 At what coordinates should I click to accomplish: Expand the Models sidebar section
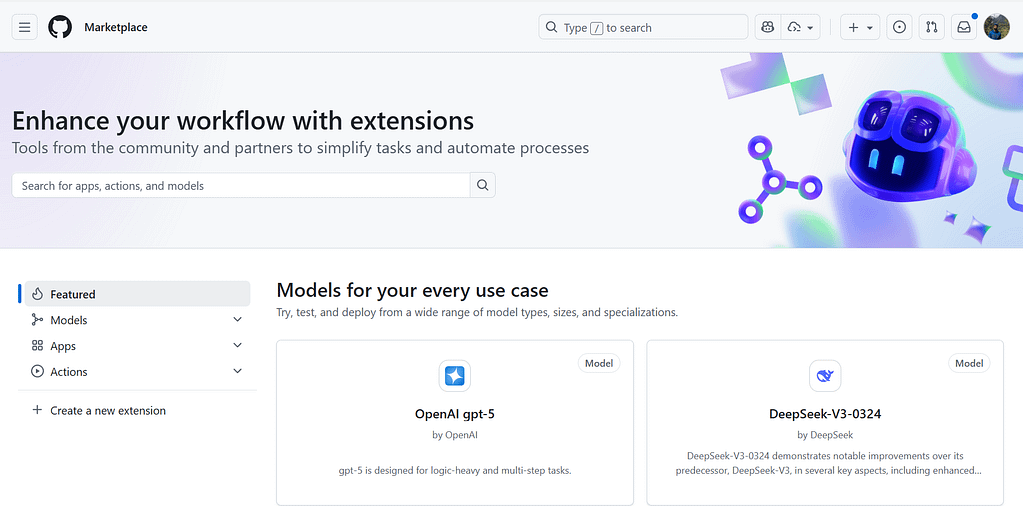coord(237,320)
